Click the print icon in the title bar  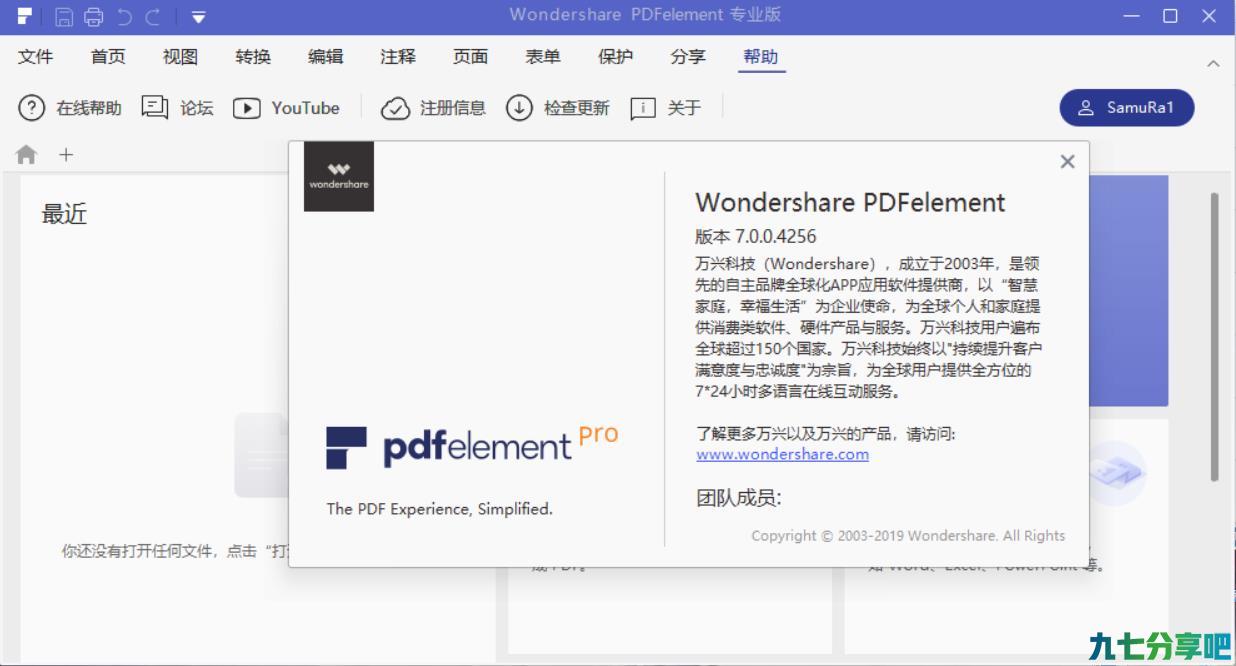tap(94, 16)
